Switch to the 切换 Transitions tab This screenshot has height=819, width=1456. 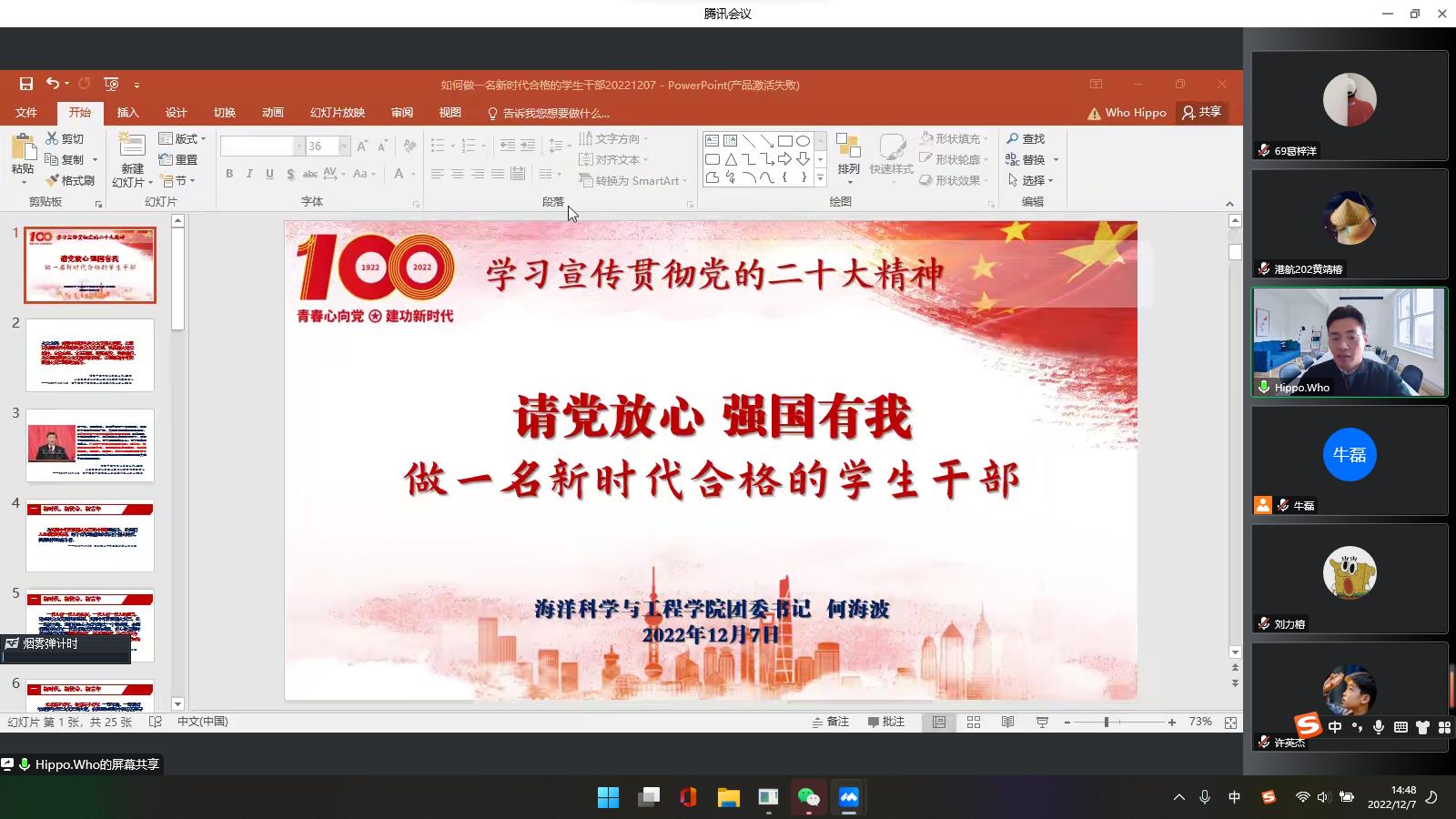click(x=225, y=113)
